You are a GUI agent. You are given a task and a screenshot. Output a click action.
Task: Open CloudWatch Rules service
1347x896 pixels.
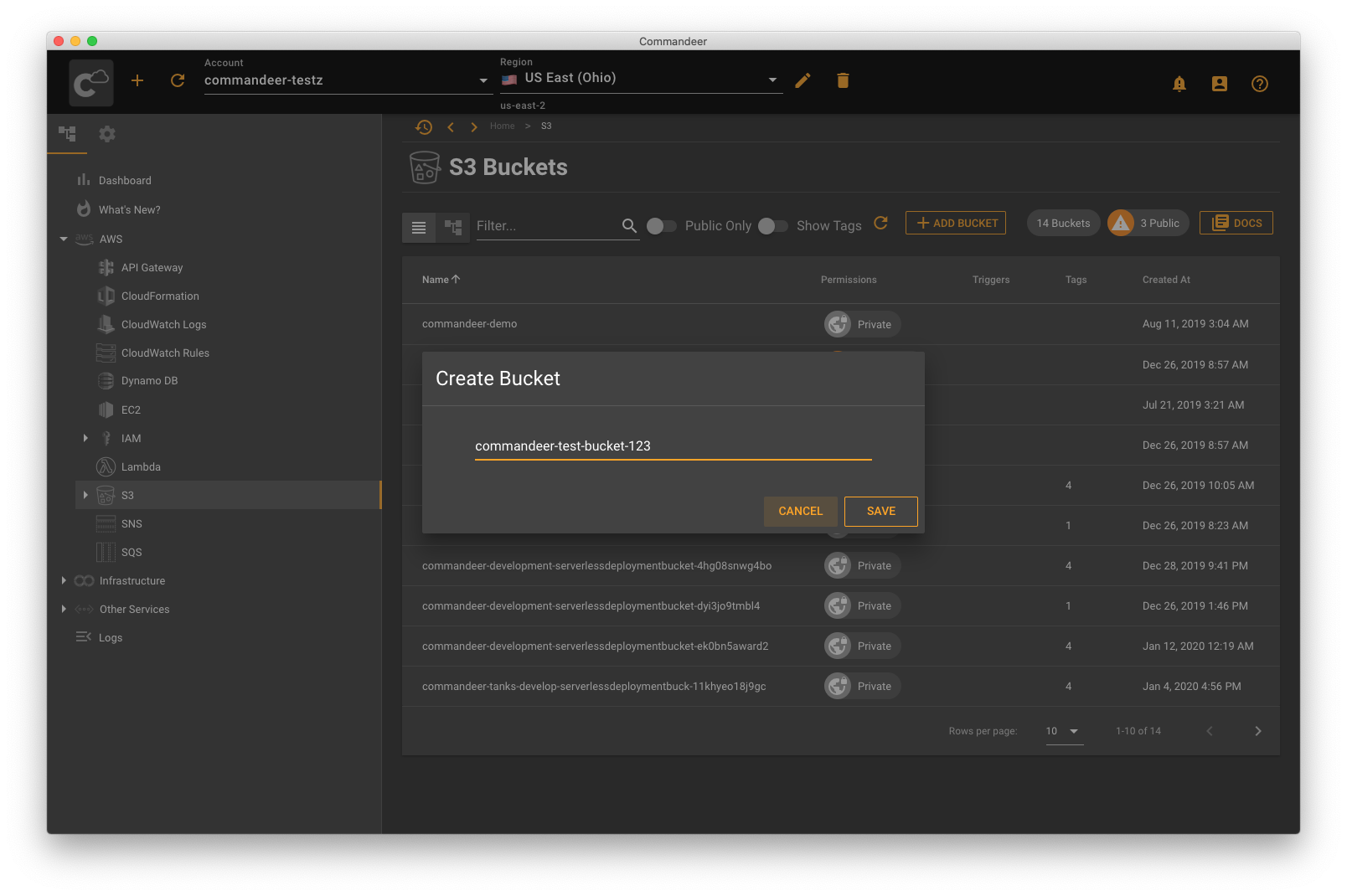165,353
